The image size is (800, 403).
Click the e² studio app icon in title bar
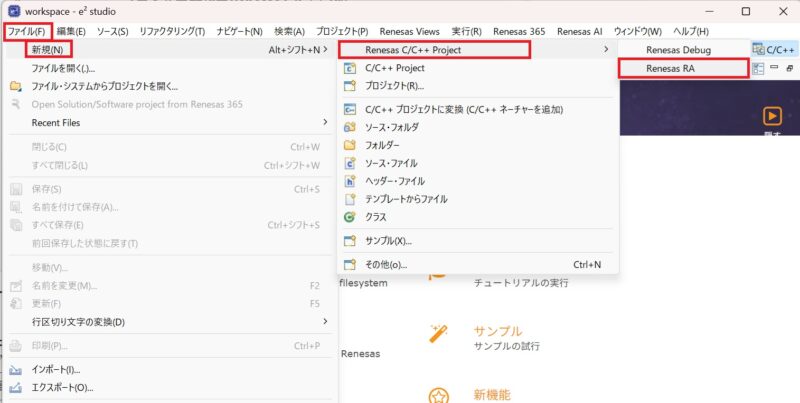14,11
